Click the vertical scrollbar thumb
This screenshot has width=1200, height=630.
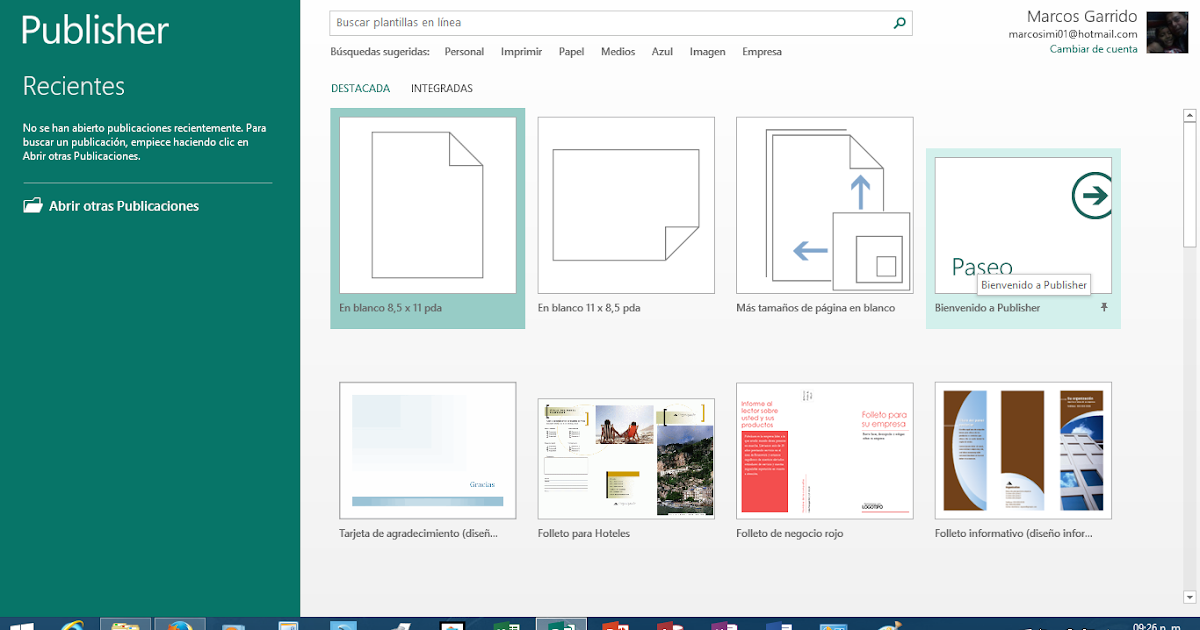click(1189, 184)
